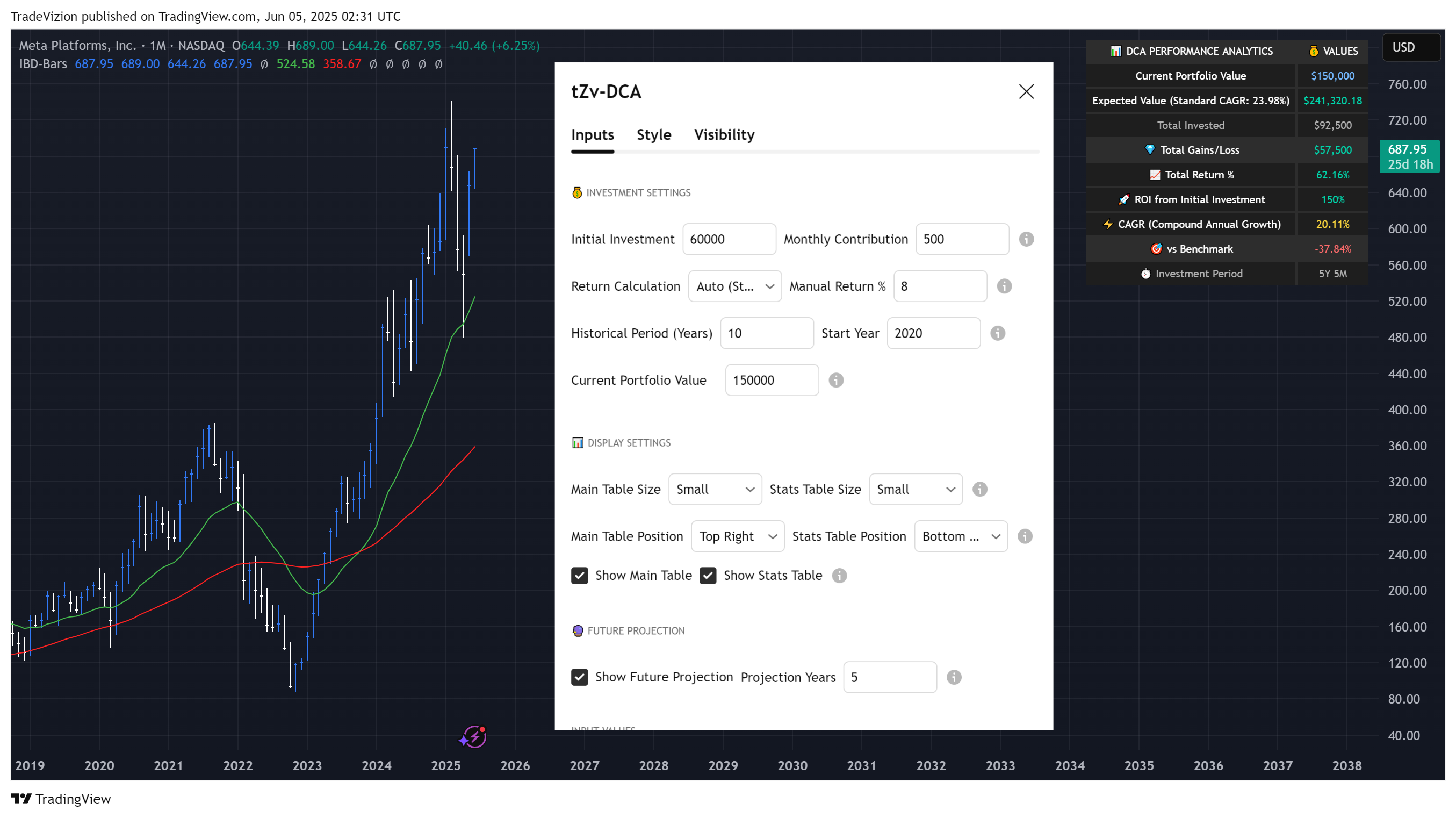Click the 2023 label on the time axis
Image resolution: width=1456 pixels, height=818 pixels.
[307, 765]
